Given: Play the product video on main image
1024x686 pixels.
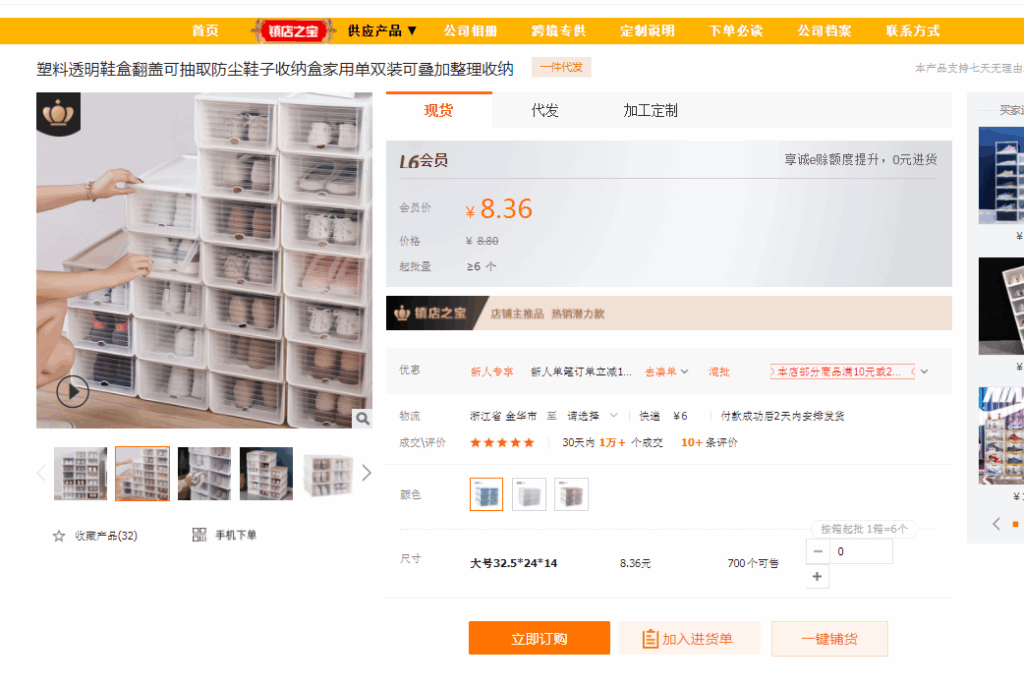Looking at the screenshot, I should [x=72, y=391].
